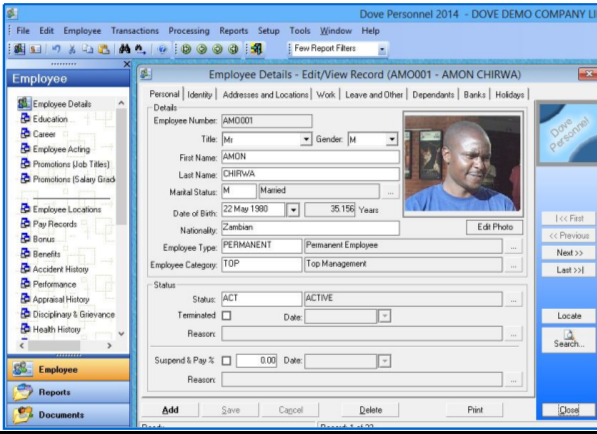The width and height of the screenshot is (597, 434).
Task: Switch to the Dependants tab
Action: pyautogui.click(x=433, y=95)
